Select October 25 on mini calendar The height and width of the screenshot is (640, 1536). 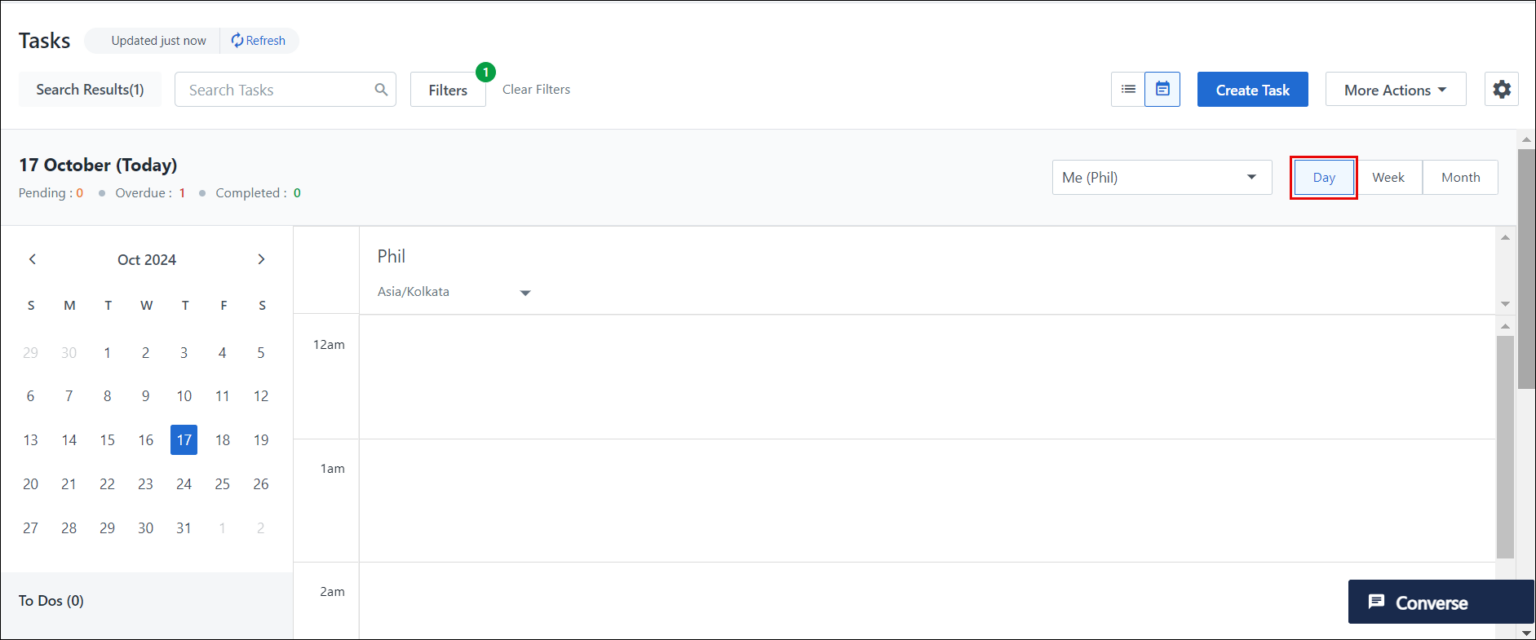click(x=222, y=483)
